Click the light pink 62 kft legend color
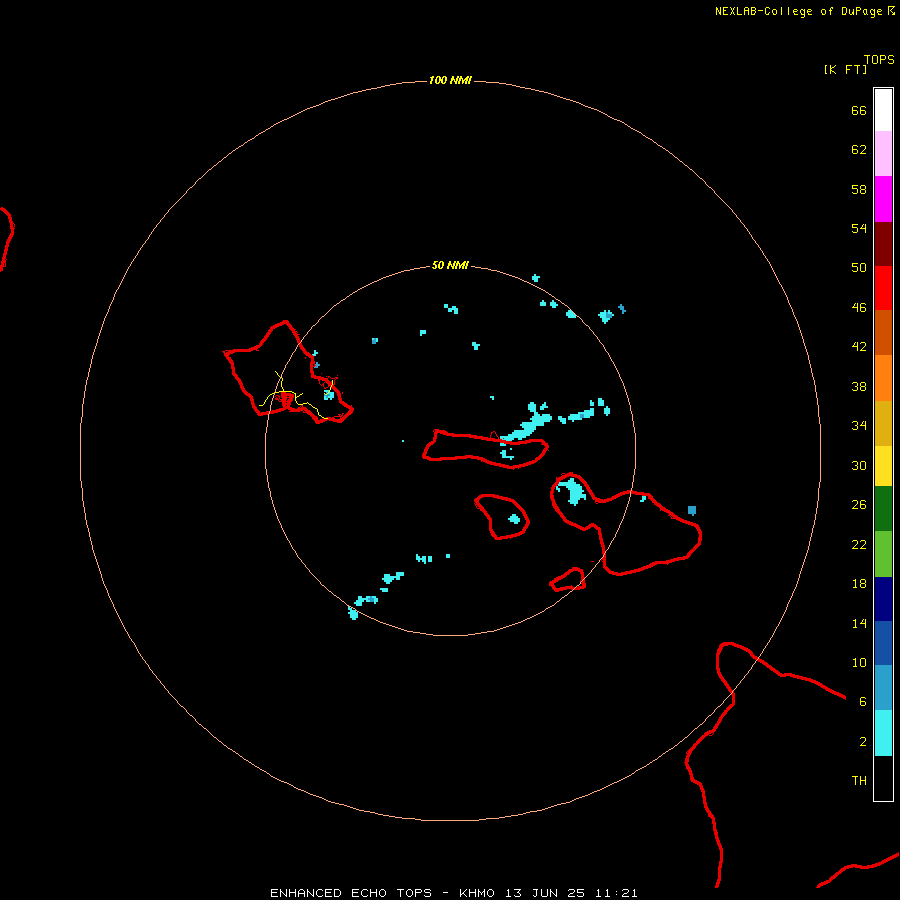 pos(883,154)
